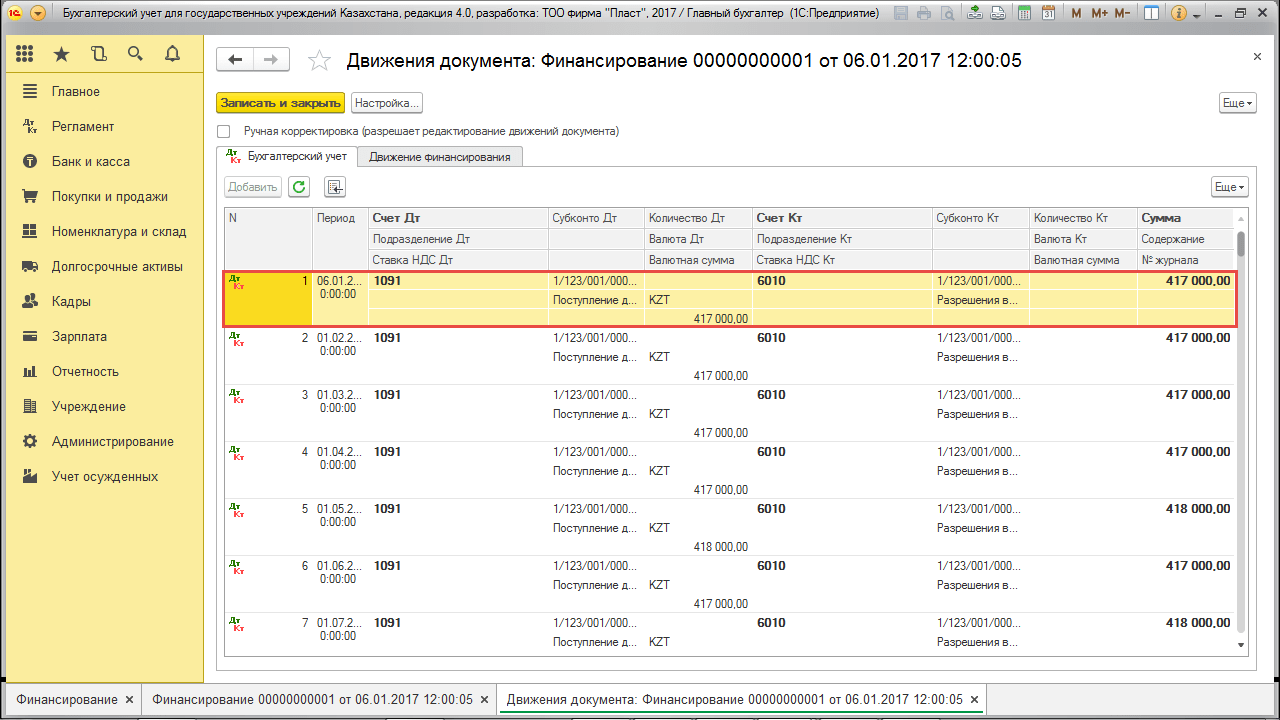Image resolution: width=1280 pixels, height=720 pixels.
Task: Open the Настройка... button
Action: point(387,102)
